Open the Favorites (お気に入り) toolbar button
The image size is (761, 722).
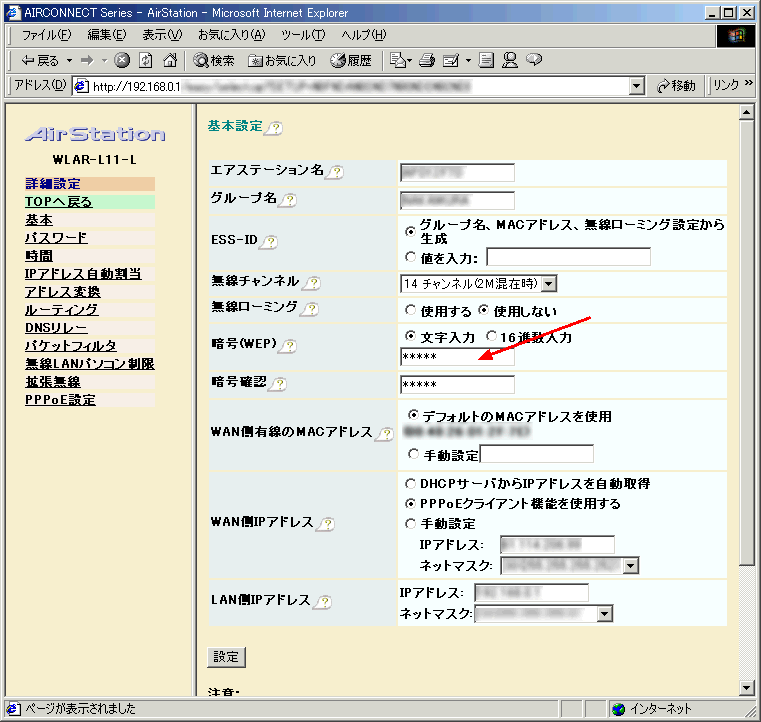282,60
